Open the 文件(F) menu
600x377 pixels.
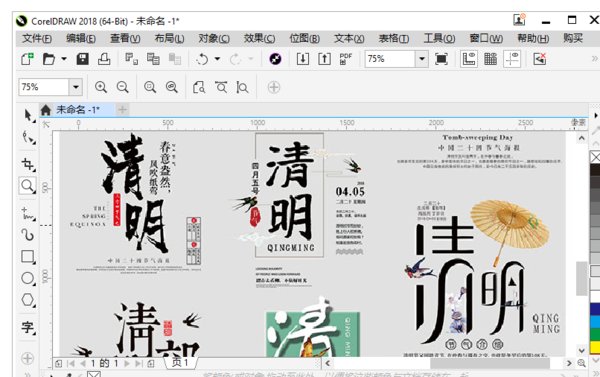pos(37,38)
